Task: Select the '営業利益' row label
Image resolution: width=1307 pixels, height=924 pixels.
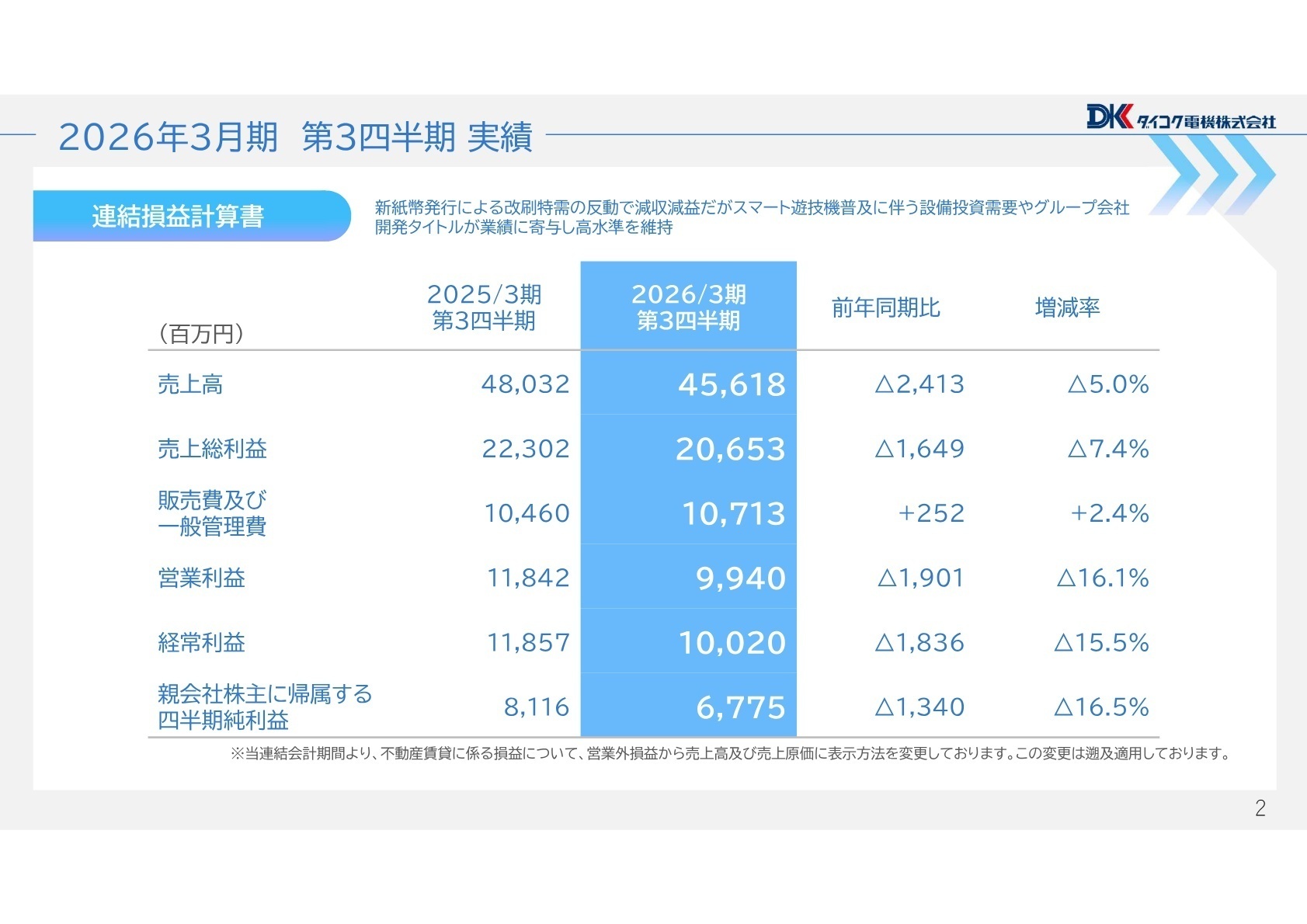Action: [201, 578]
